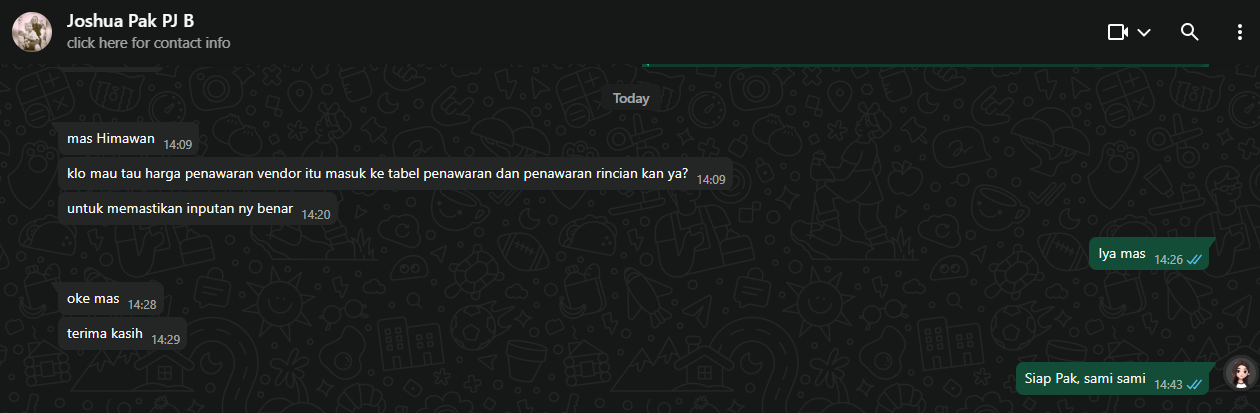The height and width of the screenshot is (413, 1260).
Task: Click double-check ticks on "Siap Pak, sami sami"
Action: point(1194,384)
